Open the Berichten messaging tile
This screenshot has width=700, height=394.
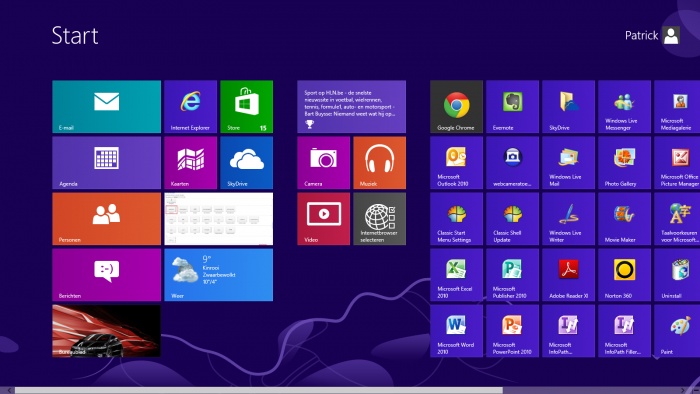point(106,275)
